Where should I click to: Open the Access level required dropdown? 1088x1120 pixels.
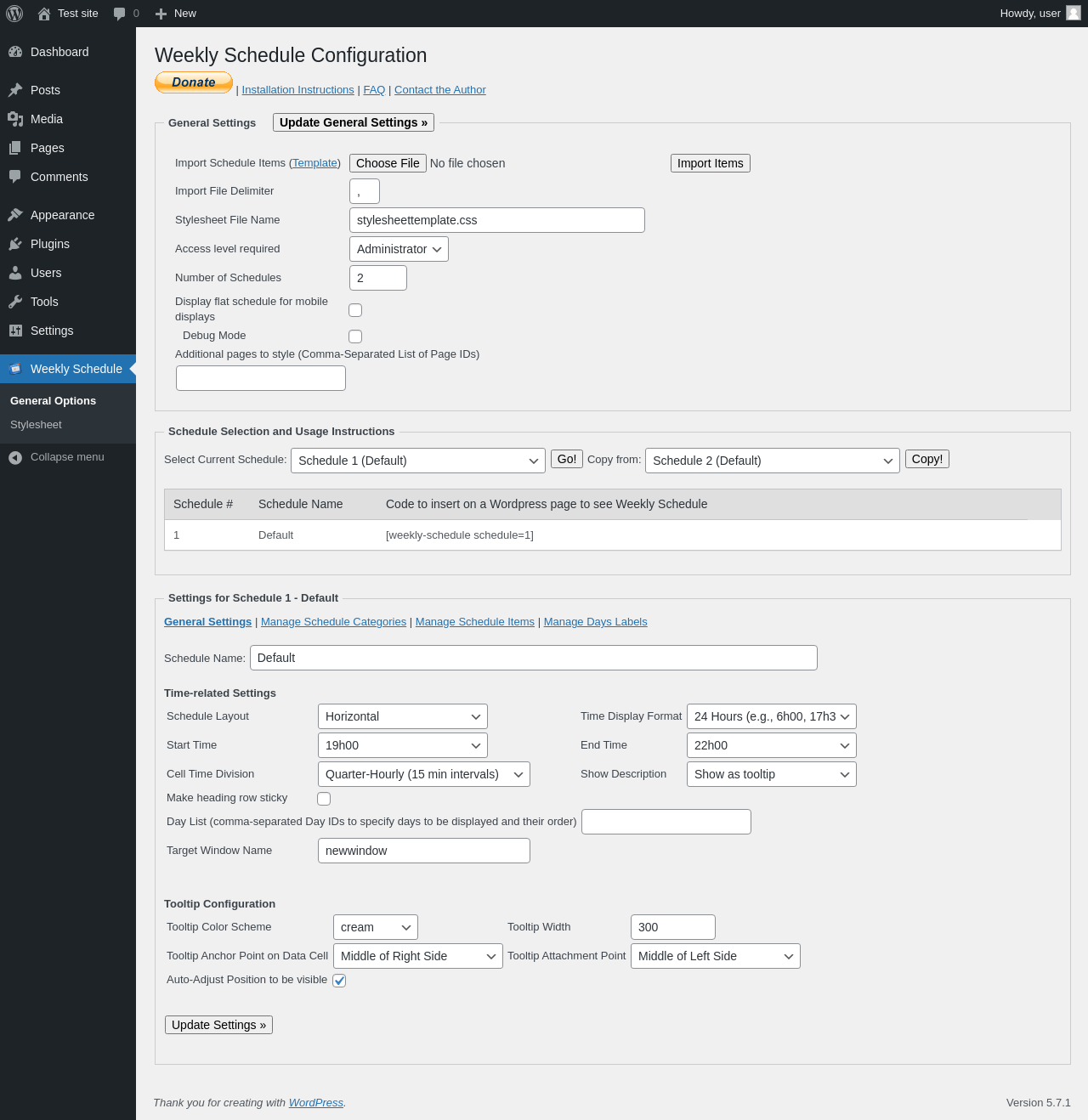click(x=399, y=249)
